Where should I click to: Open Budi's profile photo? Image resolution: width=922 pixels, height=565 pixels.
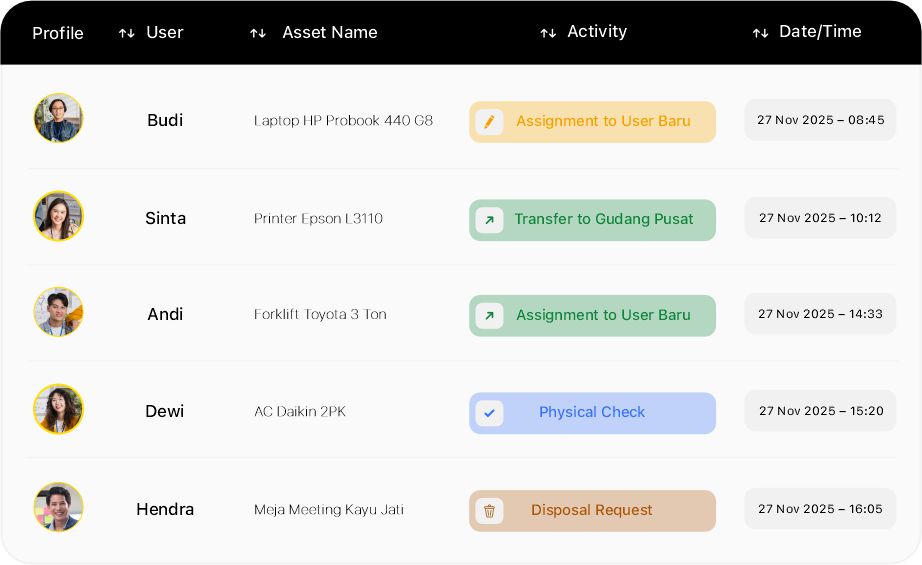(x=58, y=119)
